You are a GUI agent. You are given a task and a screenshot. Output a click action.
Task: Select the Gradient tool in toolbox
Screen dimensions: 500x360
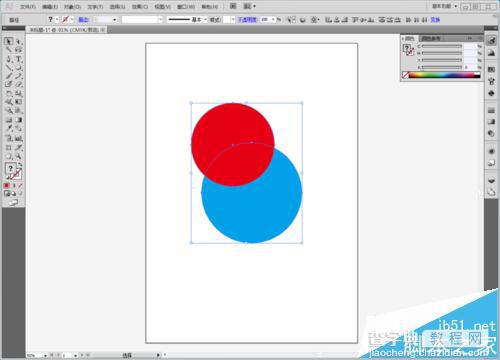point(19,120)
